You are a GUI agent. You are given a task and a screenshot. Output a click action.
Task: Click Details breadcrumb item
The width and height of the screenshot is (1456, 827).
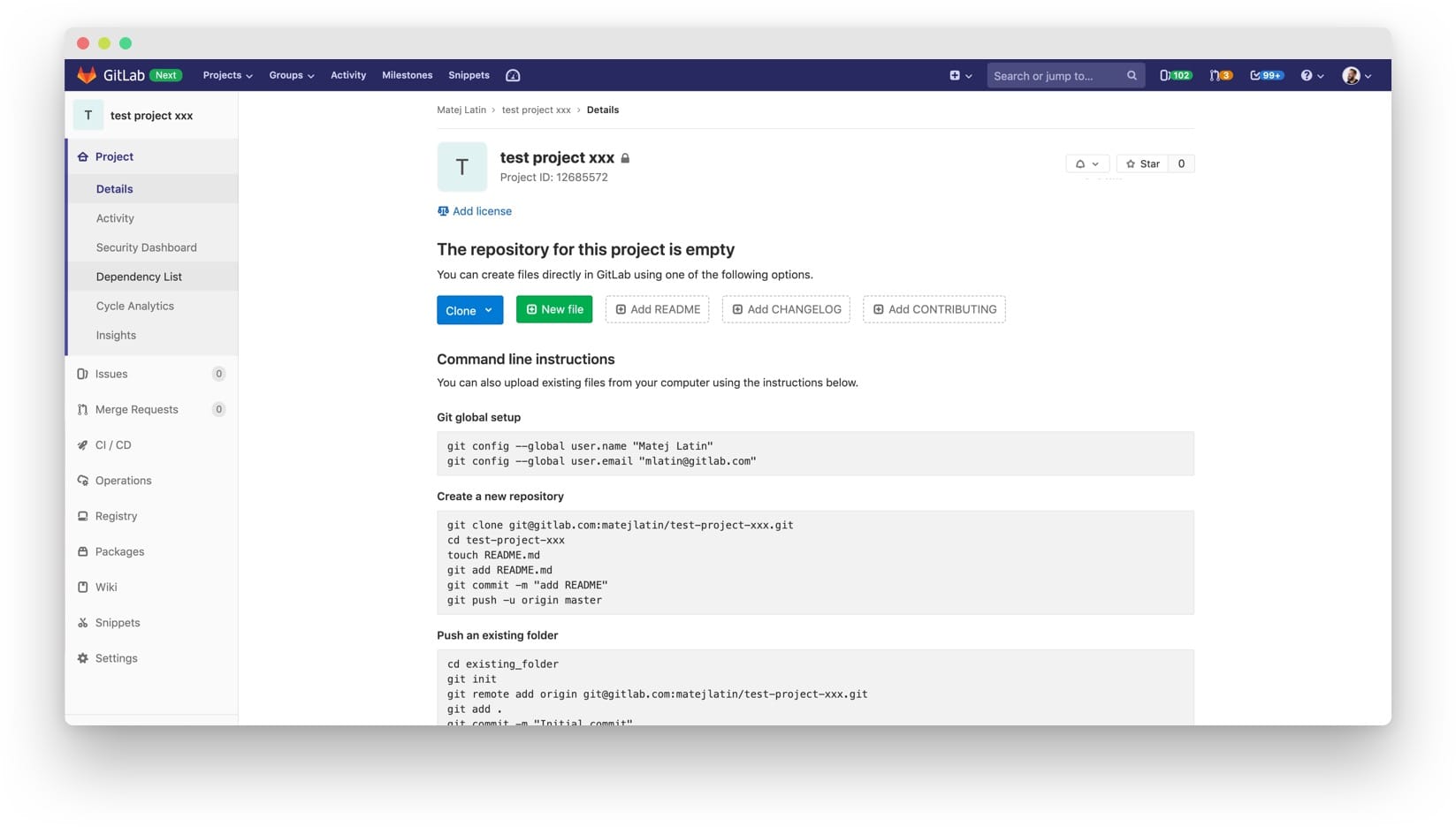pos(603,110)
